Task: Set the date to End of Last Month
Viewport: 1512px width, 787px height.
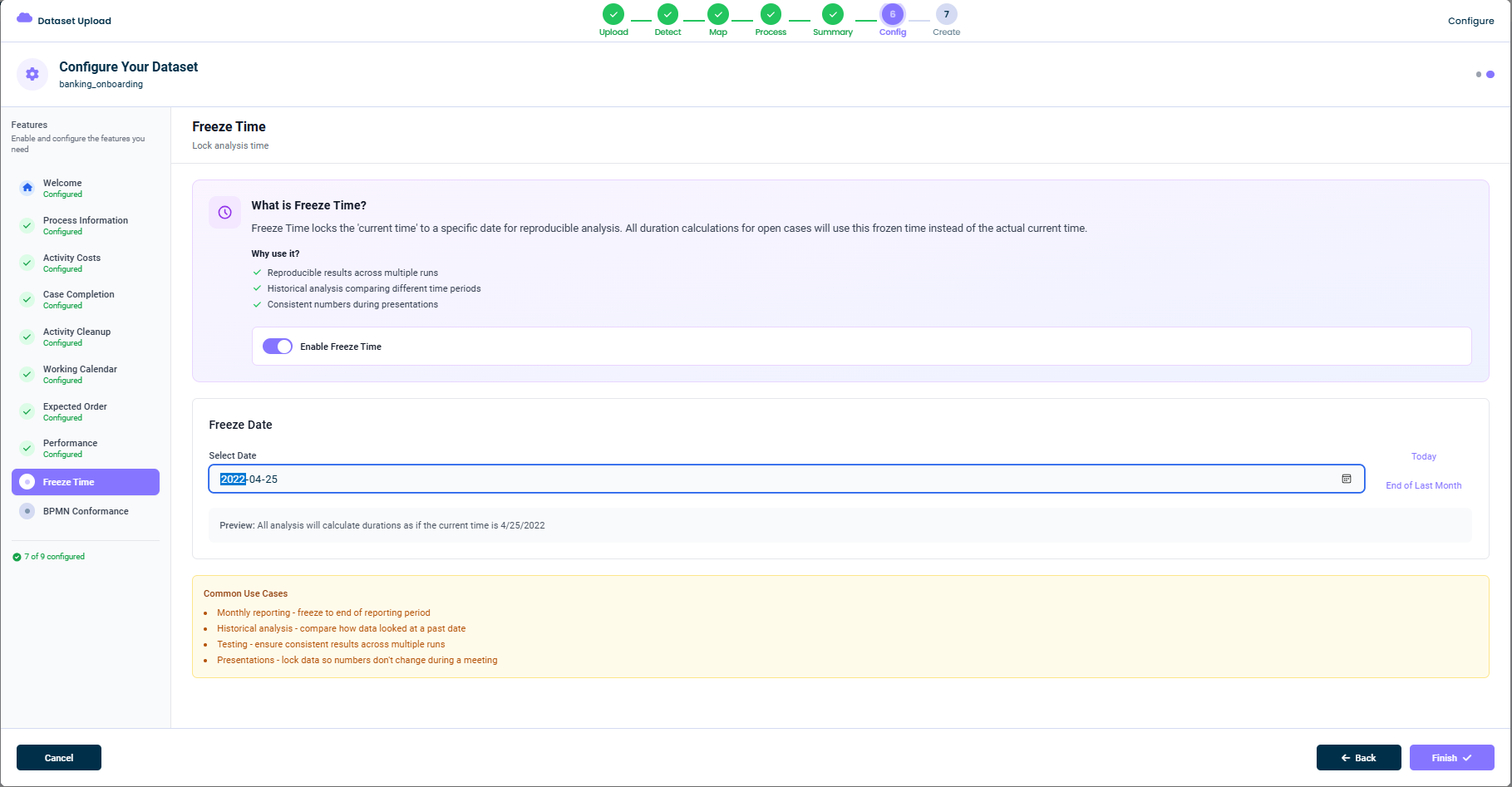Action: point(1423,485)
